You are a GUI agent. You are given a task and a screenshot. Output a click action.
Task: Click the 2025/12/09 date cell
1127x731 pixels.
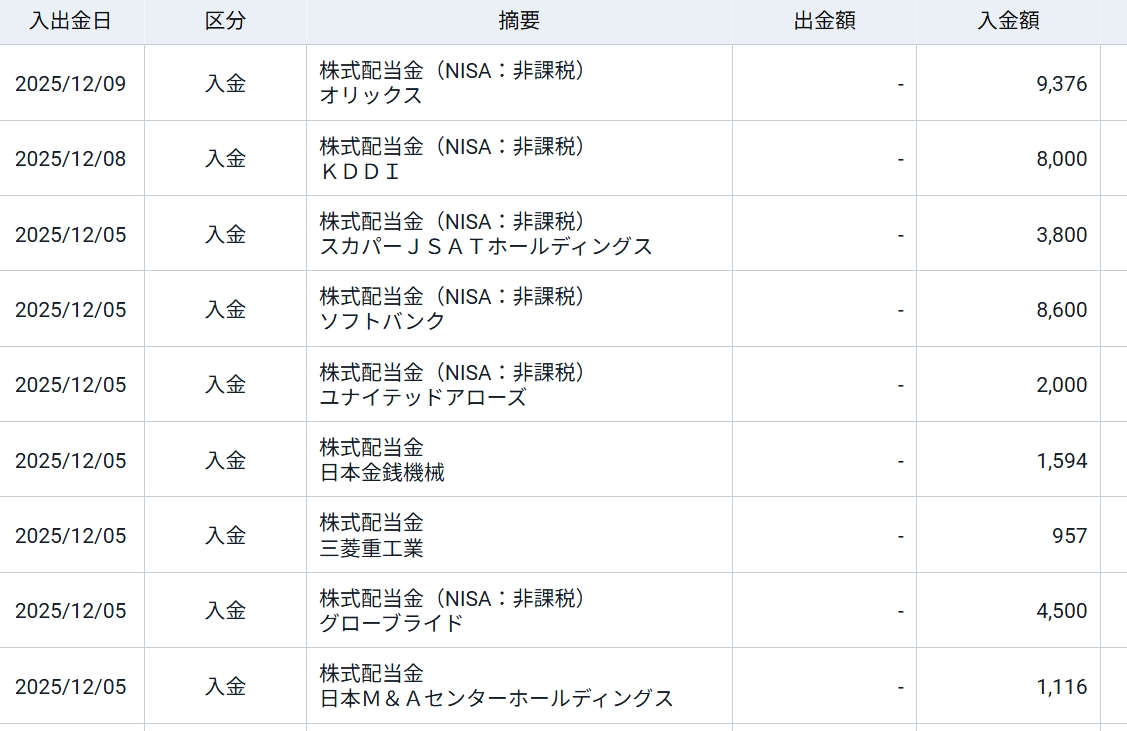[71, 84]
